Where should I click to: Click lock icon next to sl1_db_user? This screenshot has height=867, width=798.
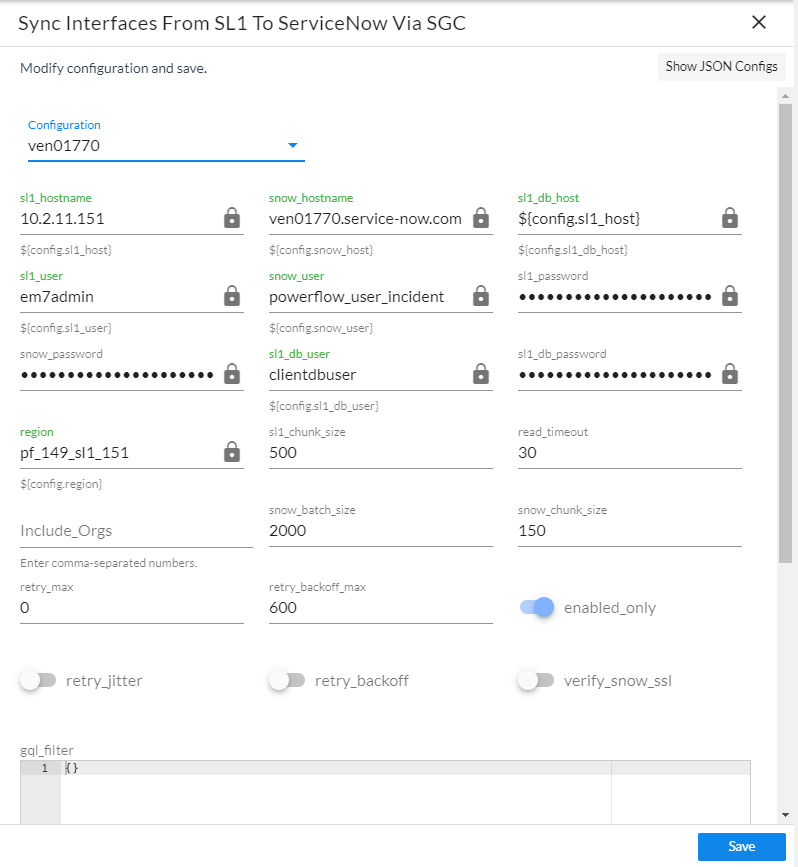(481, 374)
